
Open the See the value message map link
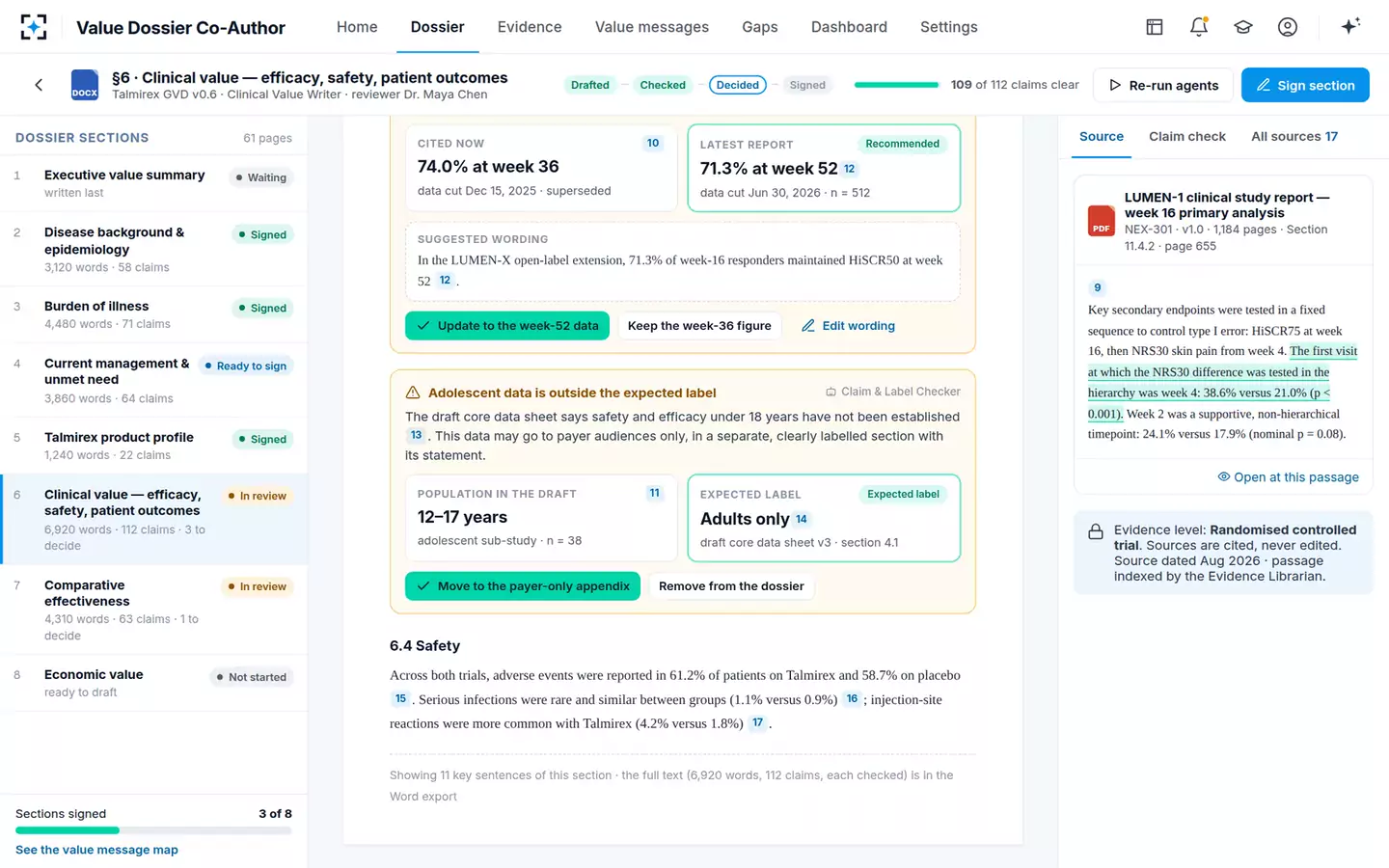click(96, 850)
